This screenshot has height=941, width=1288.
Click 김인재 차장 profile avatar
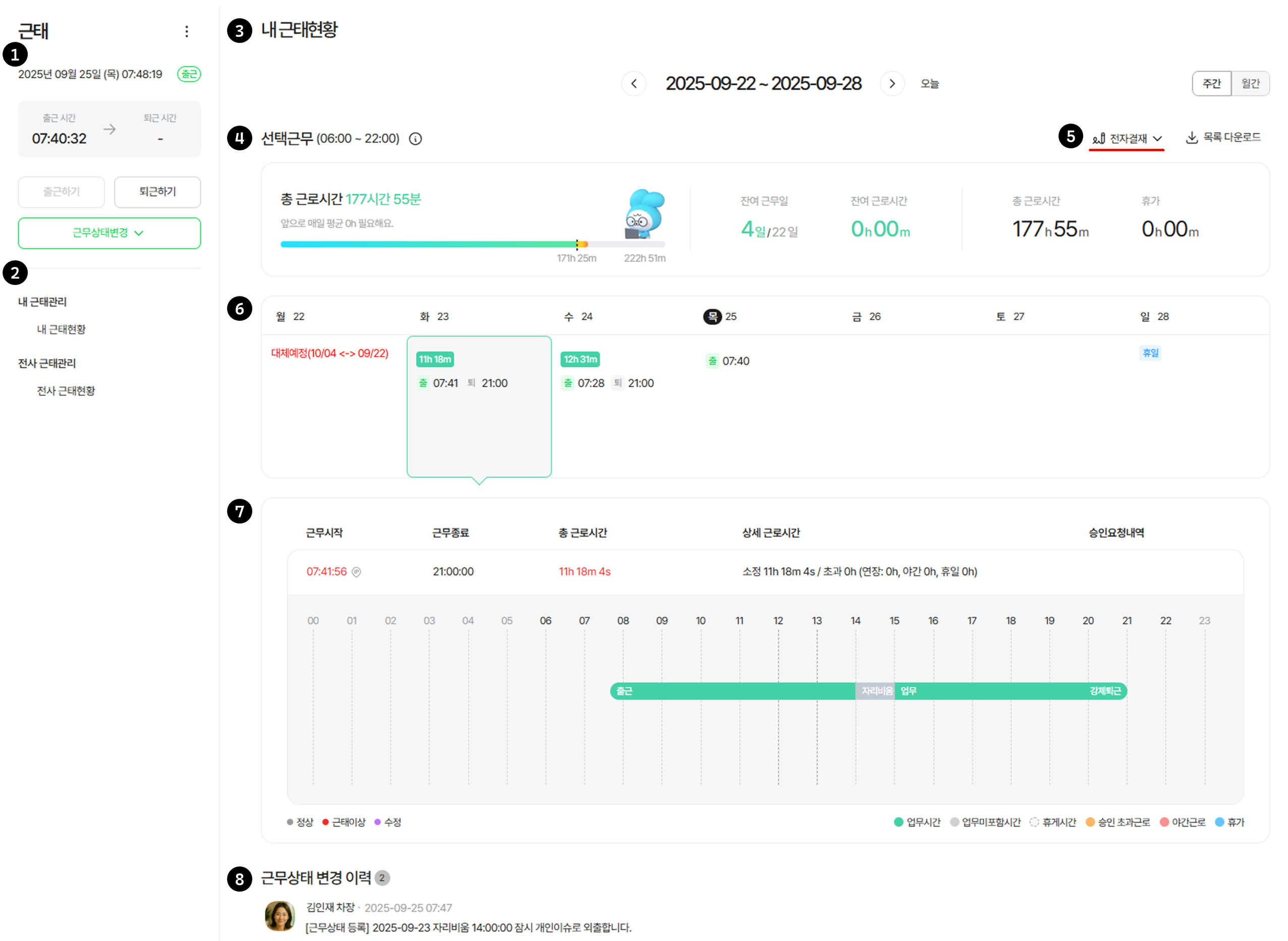(x=280, y=916)
